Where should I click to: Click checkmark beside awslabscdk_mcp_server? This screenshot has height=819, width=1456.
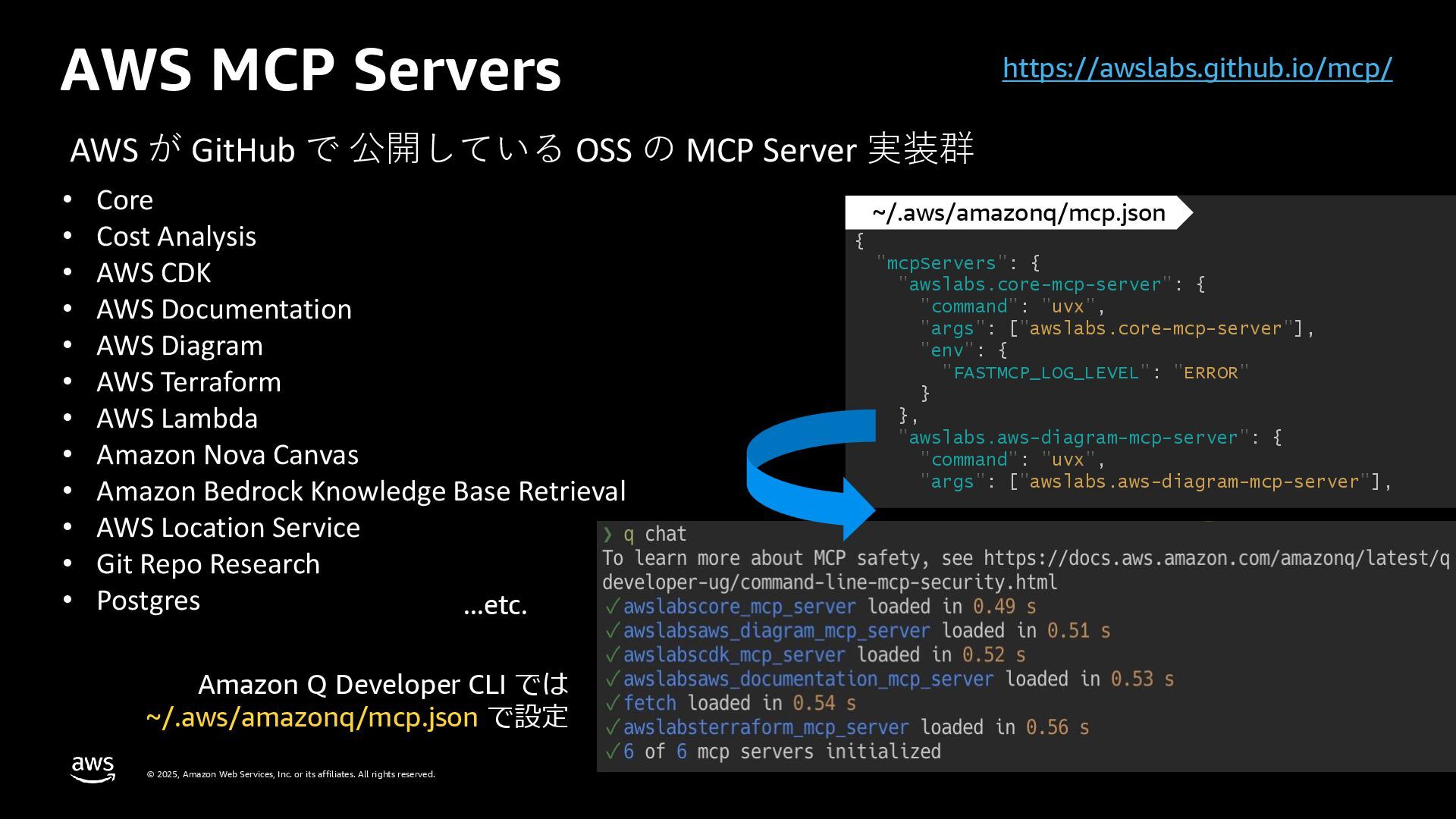click(x=612, y=655)
